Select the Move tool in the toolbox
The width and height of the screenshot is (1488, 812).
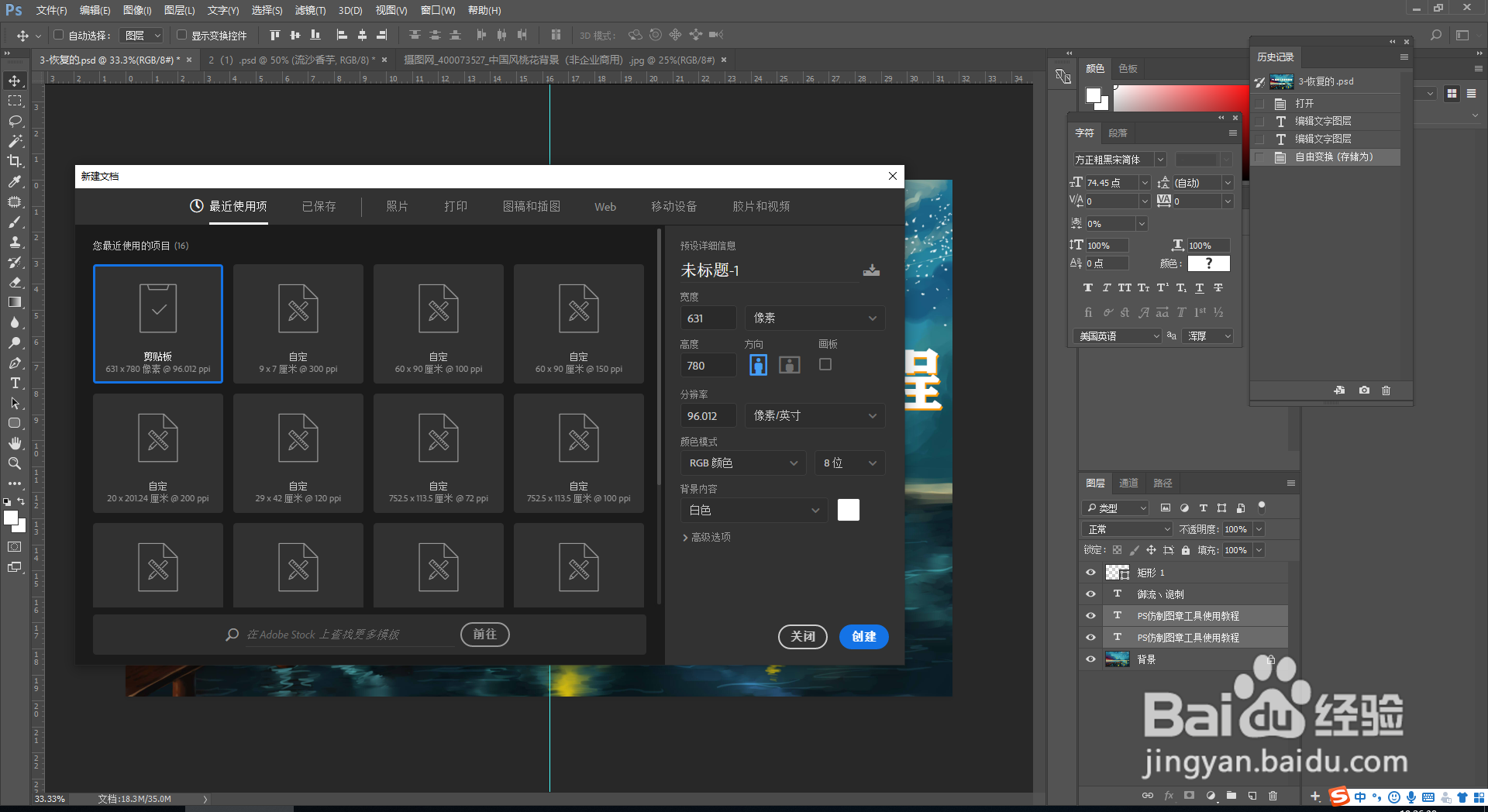pos(15,81)
